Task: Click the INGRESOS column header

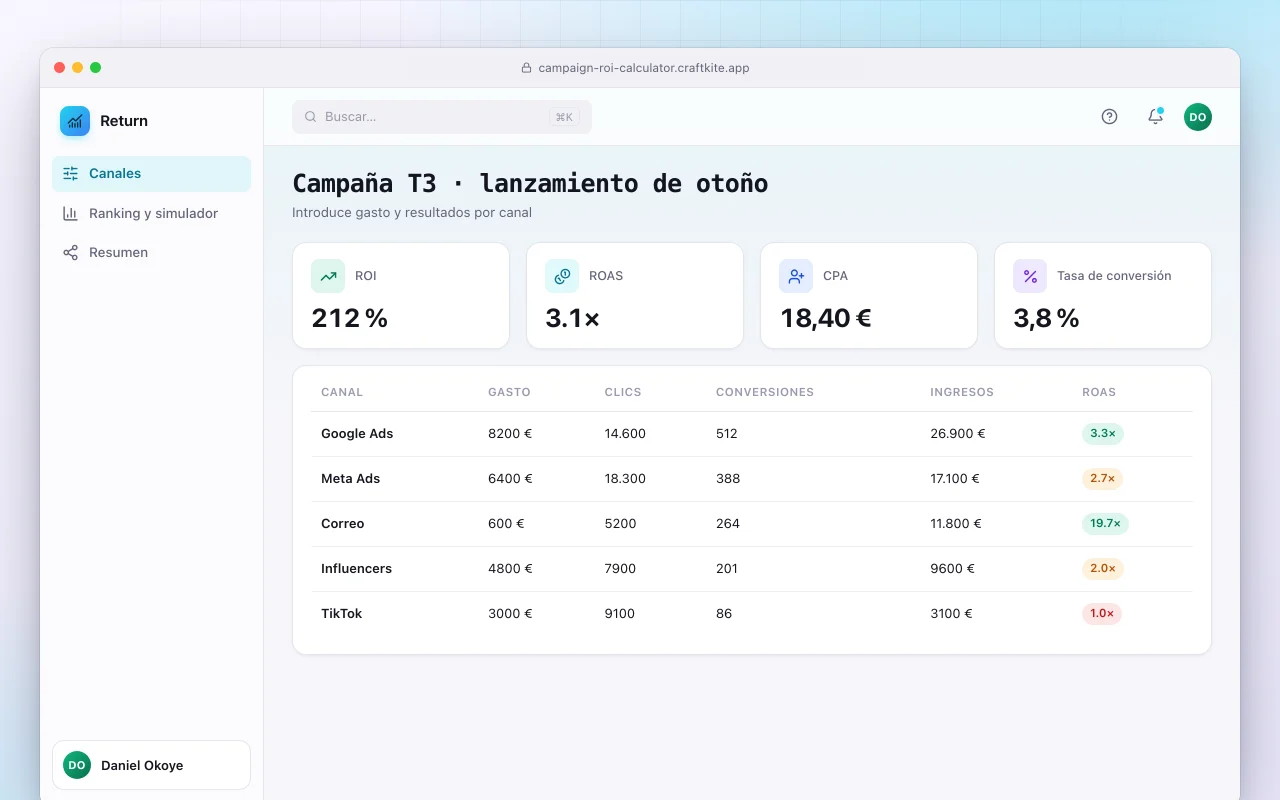Action: (962, 392)
